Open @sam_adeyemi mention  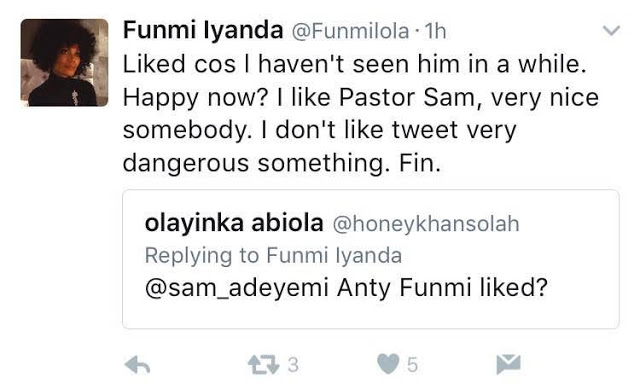pyautogui.click(x=237, y=288)
